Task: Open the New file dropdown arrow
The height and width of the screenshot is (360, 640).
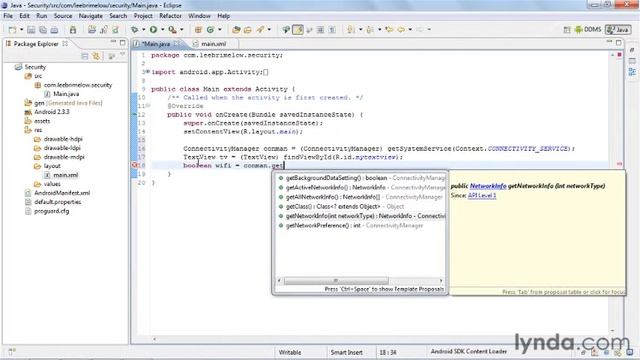Action: [x=21, y=30]
